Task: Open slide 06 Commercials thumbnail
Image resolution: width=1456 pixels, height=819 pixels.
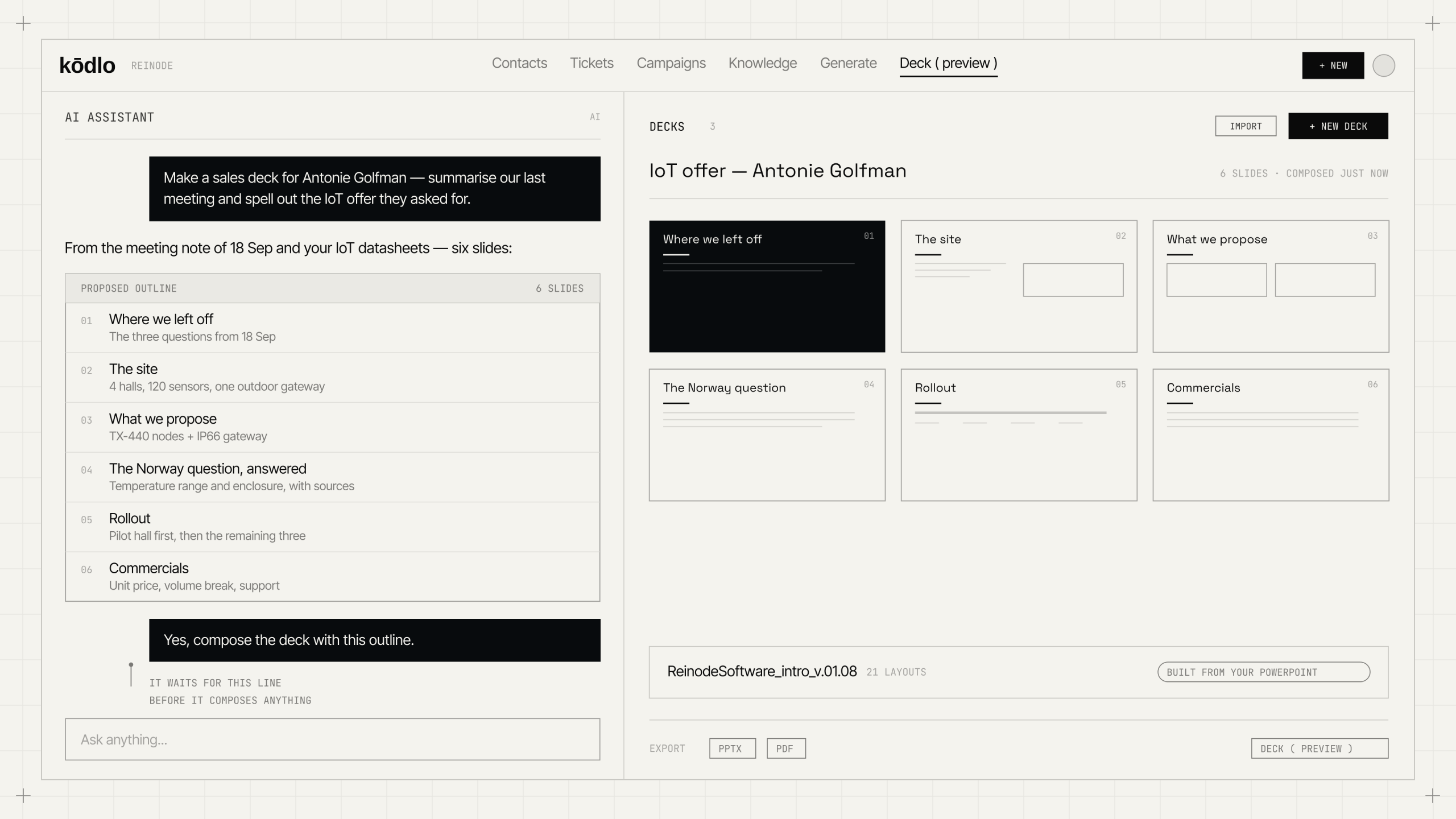Action: pos(1271,435)
